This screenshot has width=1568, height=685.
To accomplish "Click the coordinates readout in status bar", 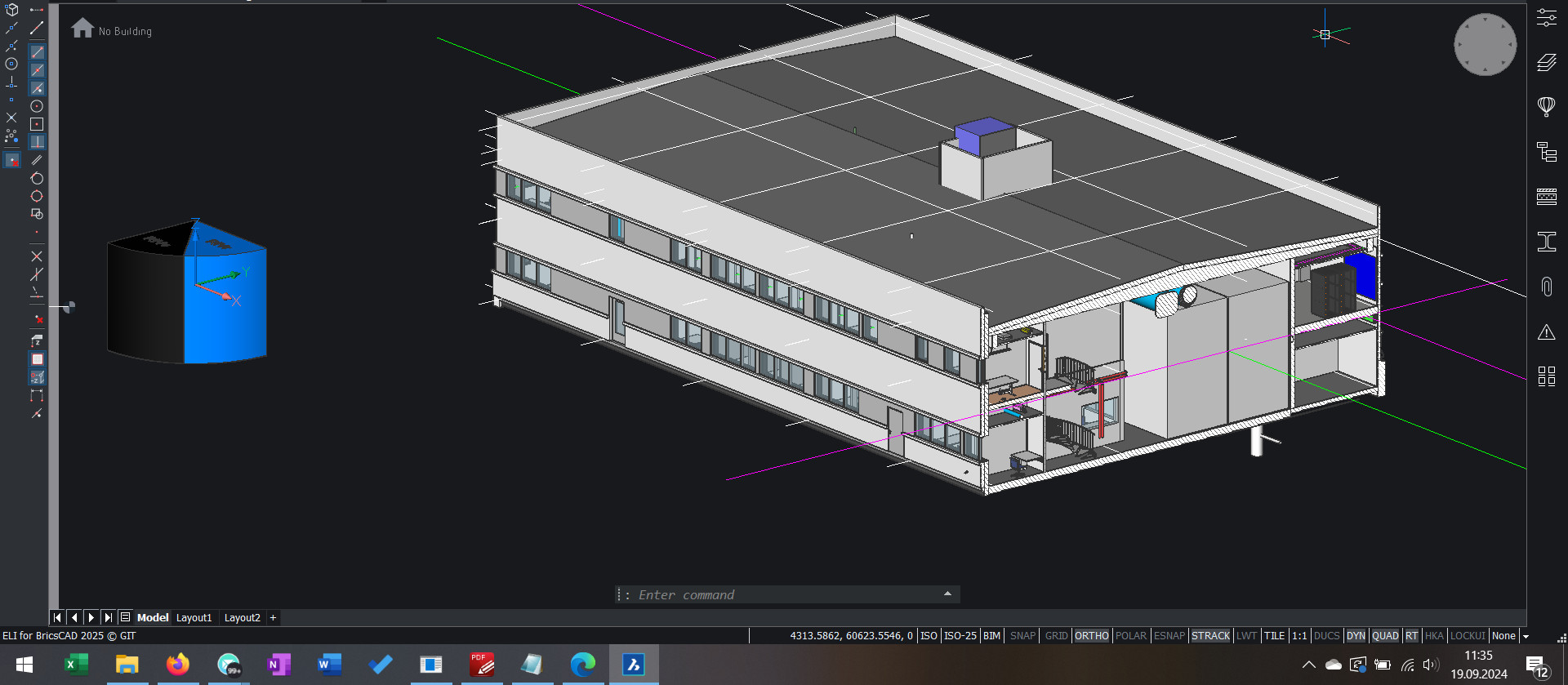I will (851, 635).
